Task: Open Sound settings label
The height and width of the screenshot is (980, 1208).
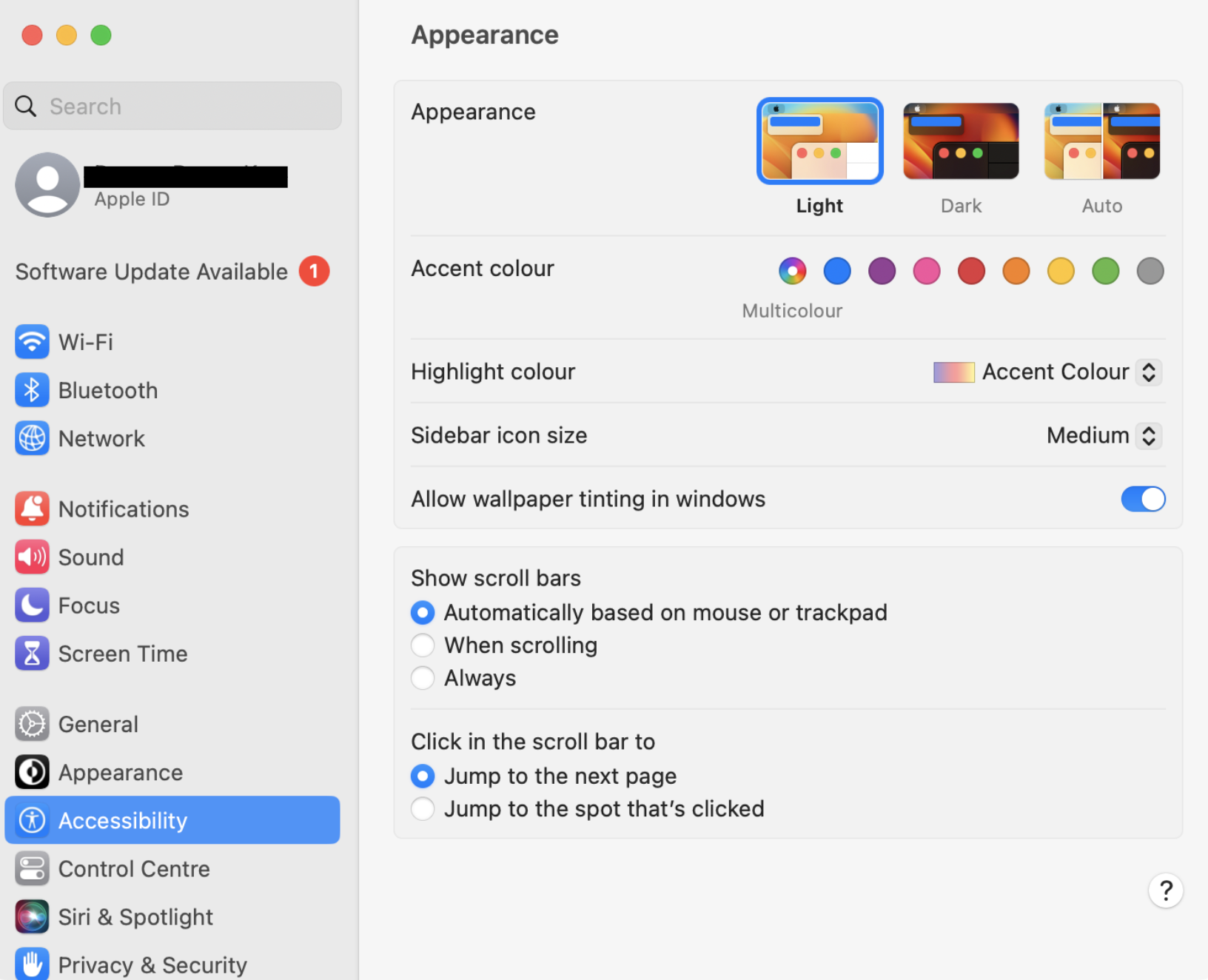Action: [x=91, y=557]
